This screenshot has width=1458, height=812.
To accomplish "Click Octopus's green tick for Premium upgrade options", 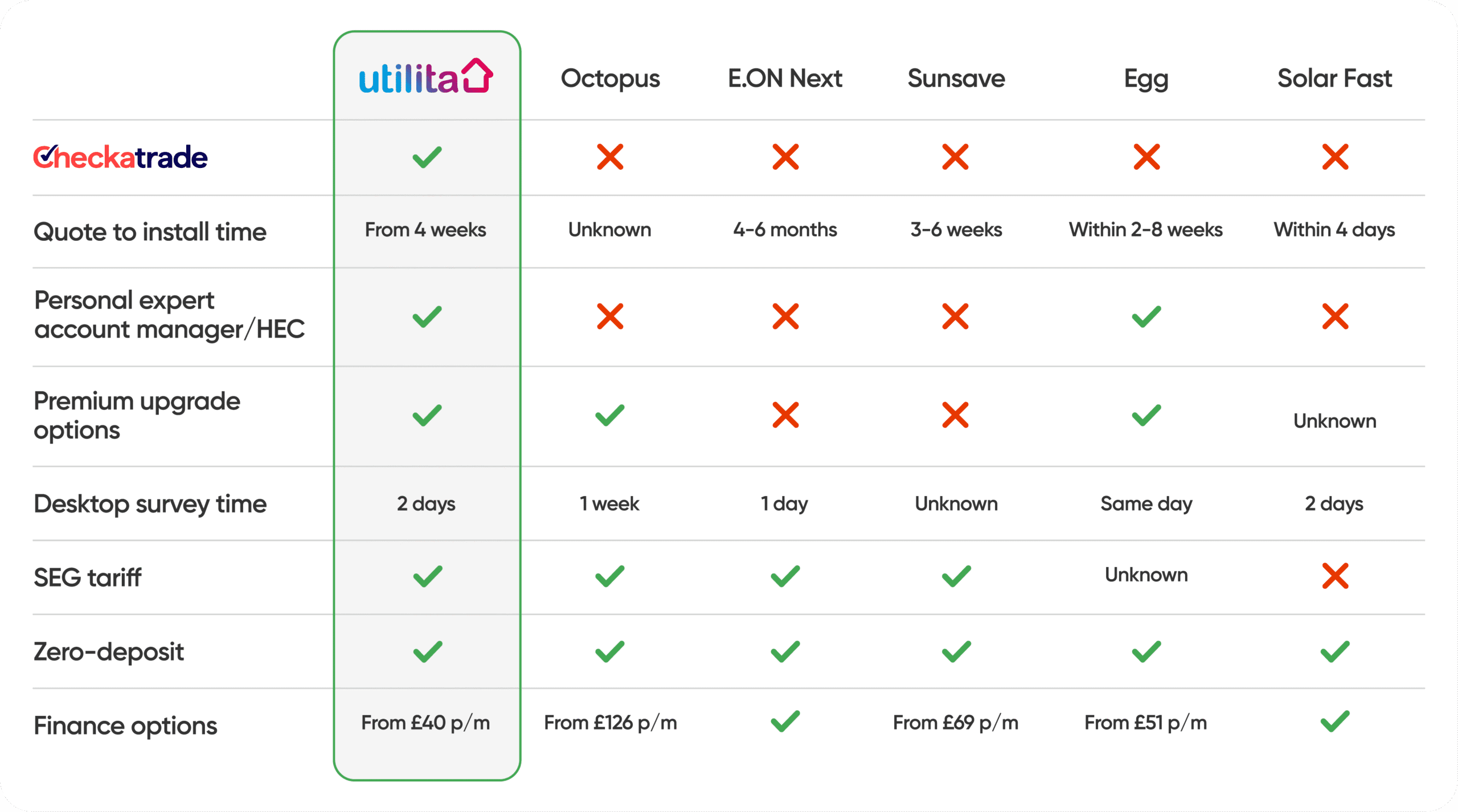I will (x=610, y=415).
